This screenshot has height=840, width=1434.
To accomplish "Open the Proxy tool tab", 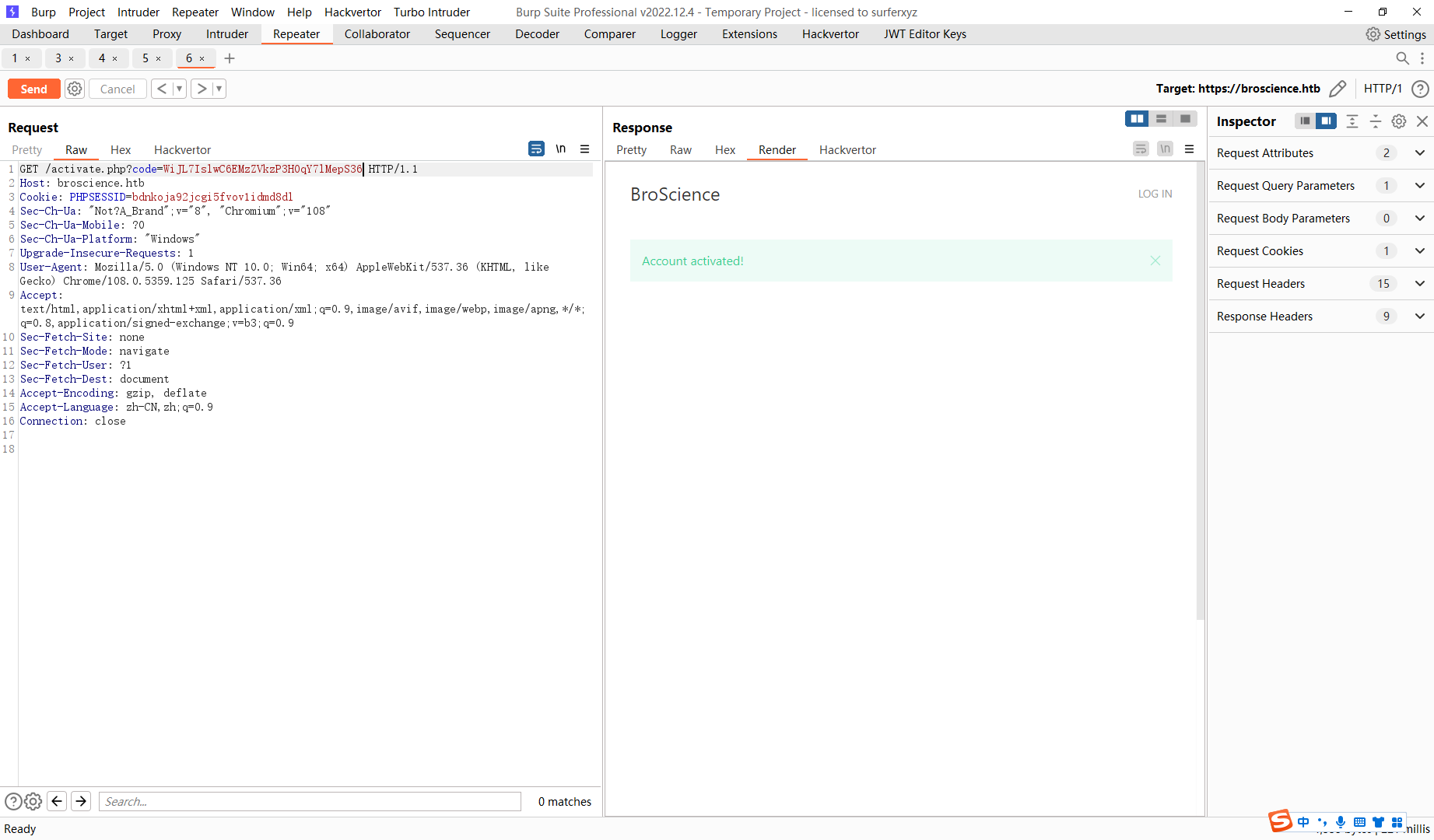I will pos(167,34).
